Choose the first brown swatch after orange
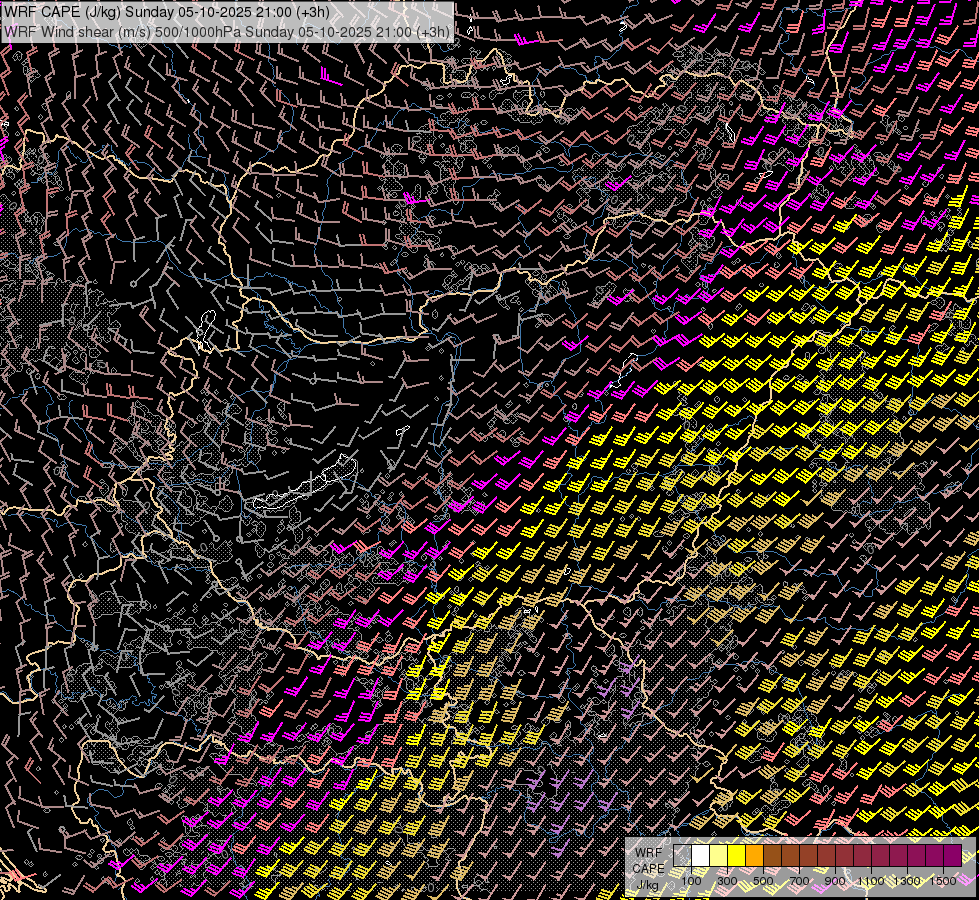Image resolution: width=979 pixels, height=900 pixels. pyautogui.click(x=772, y=856)
